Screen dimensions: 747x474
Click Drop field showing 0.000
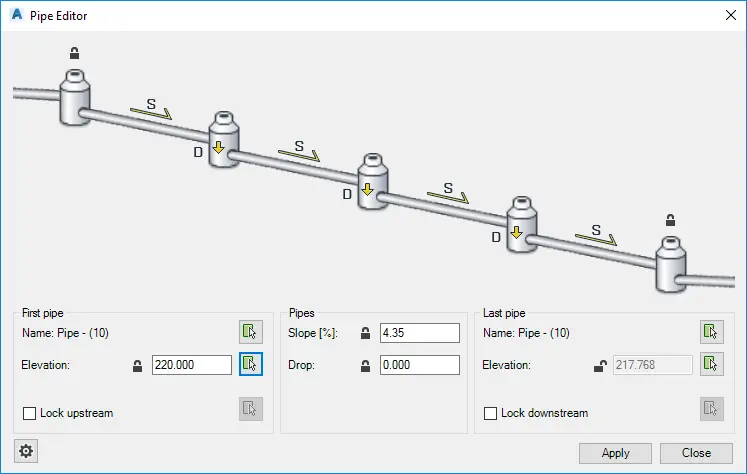[x=420, y=365]
